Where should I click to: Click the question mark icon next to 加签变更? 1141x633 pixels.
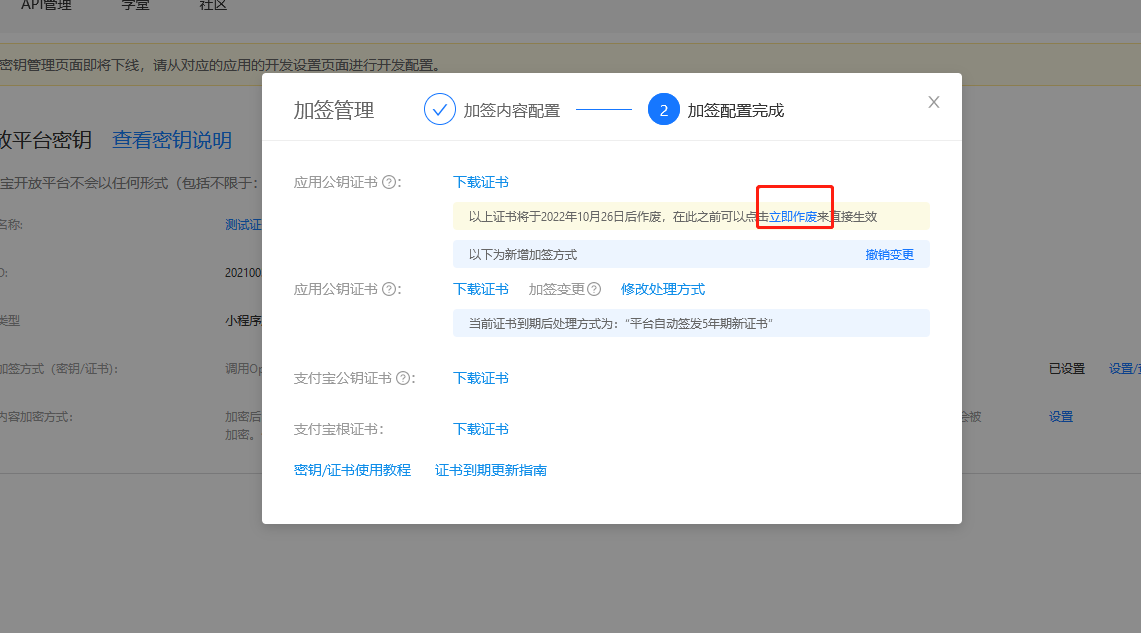[590, 288]
